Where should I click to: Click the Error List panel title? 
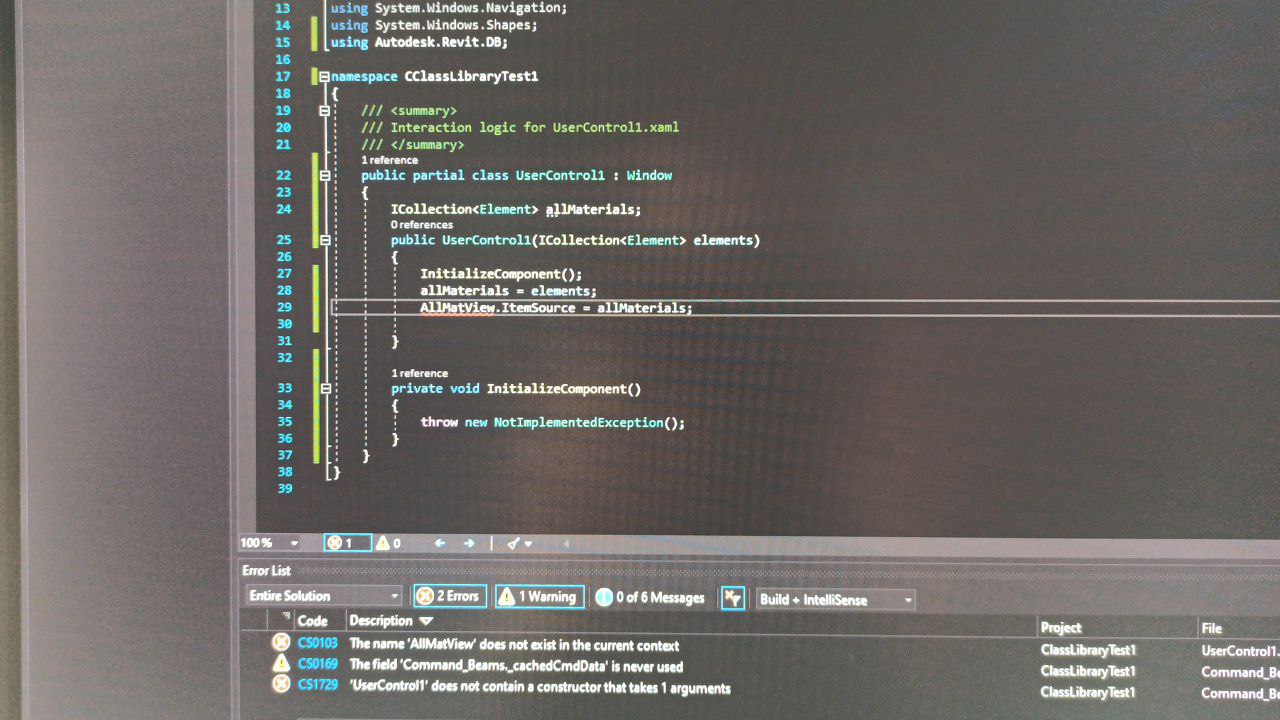point(267,571)
